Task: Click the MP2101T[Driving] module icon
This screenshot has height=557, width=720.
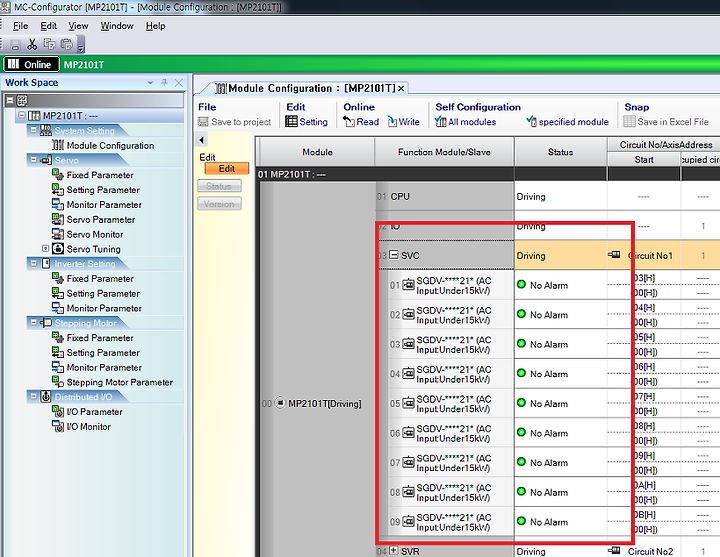Action: click(280, 403)
